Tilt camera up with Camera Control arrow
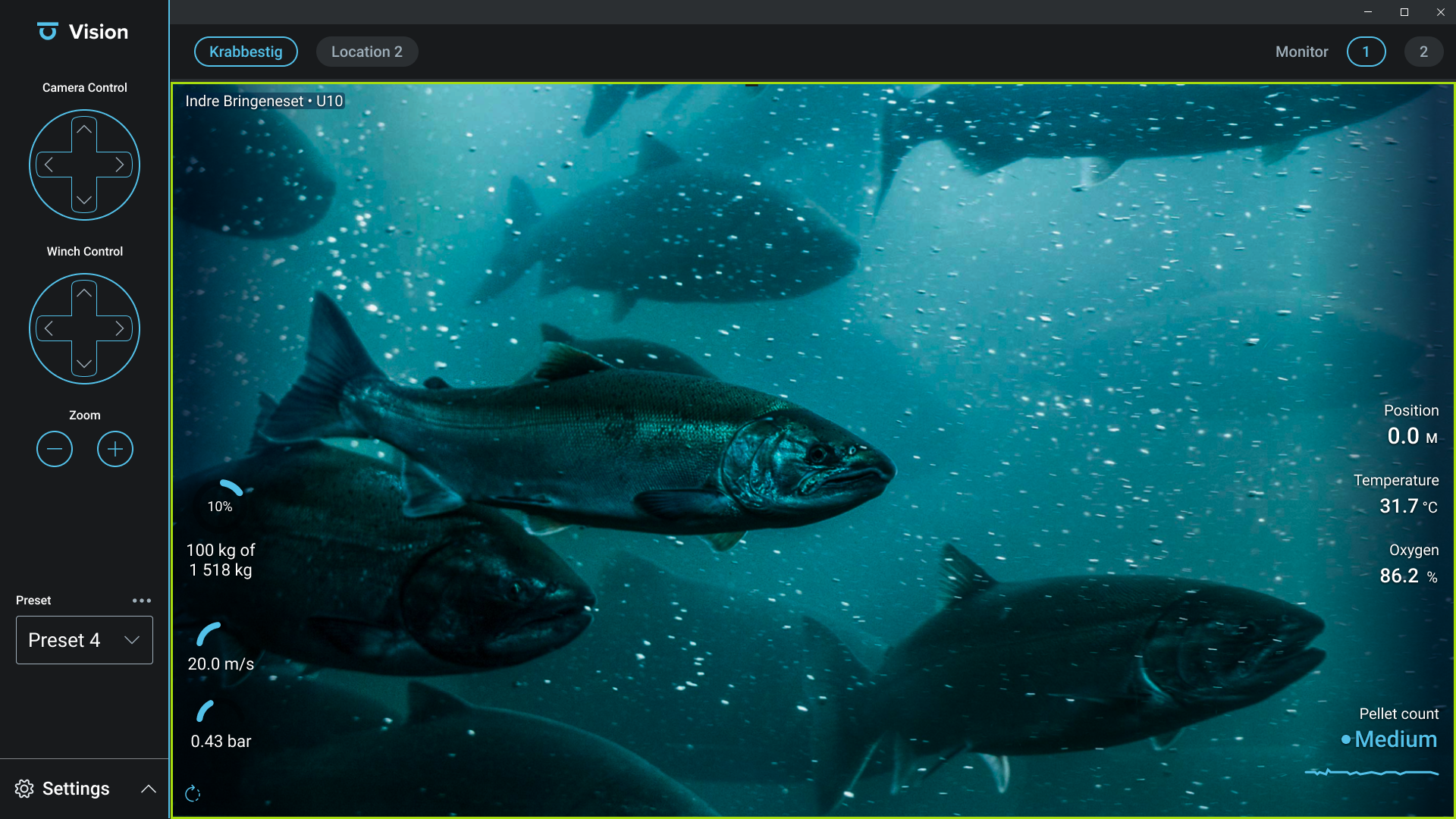Screen dimensions: 1456x819 coord(84,130)
